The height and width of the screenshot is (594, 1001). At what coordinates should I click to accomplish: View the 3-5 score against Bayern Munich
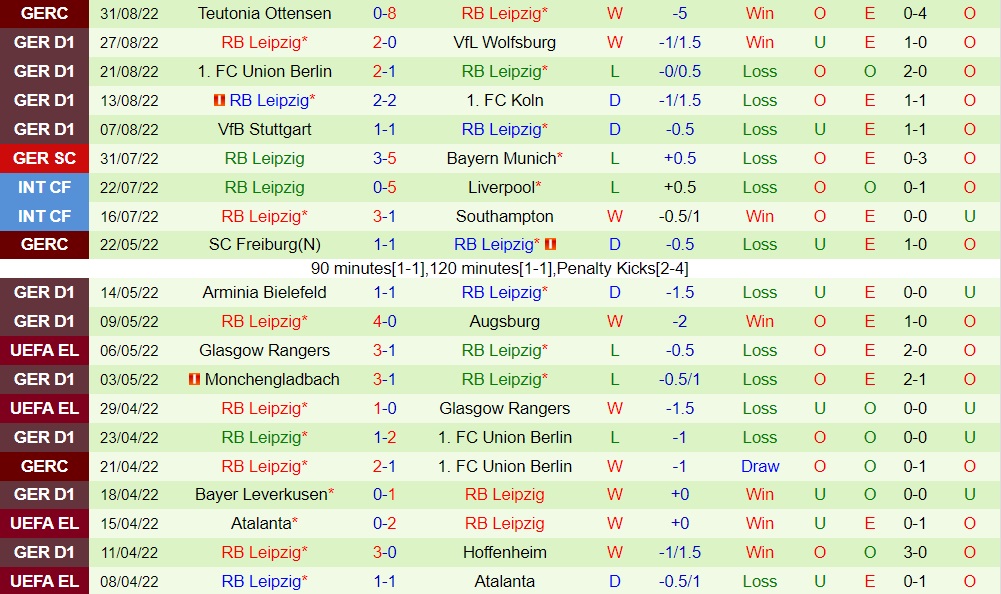click(385, 158)
